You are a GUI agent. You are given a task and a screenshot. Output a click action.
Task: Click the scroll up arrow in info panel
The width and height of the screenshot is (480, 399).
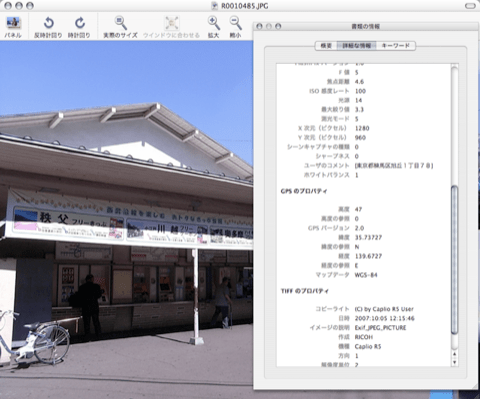point(454,354)
